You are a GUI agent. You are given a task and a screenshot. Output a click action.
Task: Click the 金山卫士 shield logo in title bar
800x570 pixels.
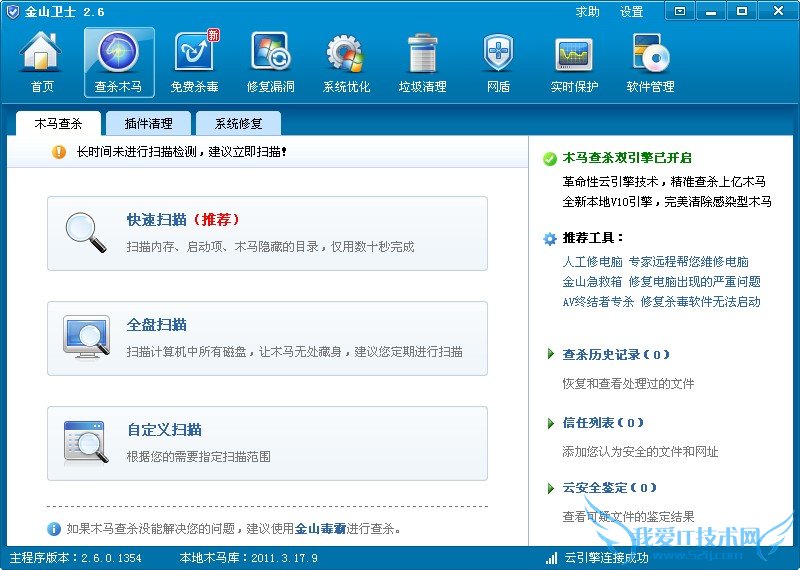[x=13, y=11]
